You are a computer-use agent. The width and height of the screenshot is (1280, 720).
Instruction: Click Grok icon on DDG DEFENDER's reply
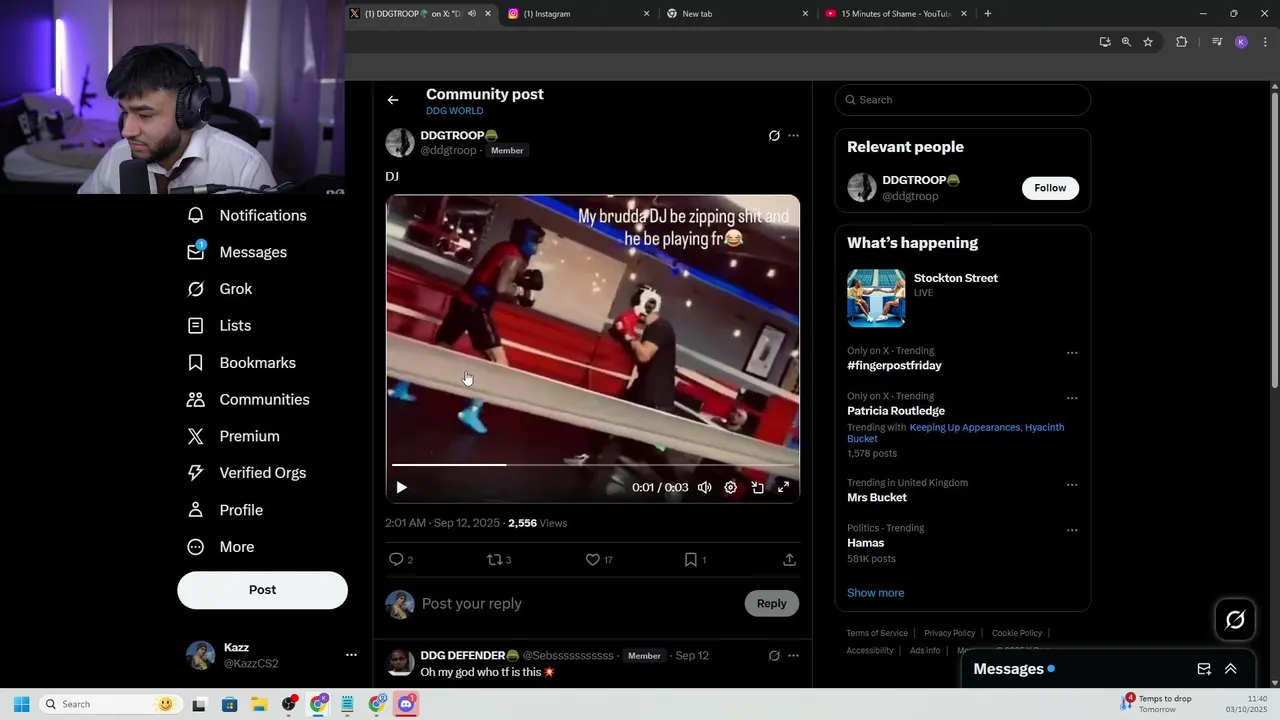tap(774, 656)
